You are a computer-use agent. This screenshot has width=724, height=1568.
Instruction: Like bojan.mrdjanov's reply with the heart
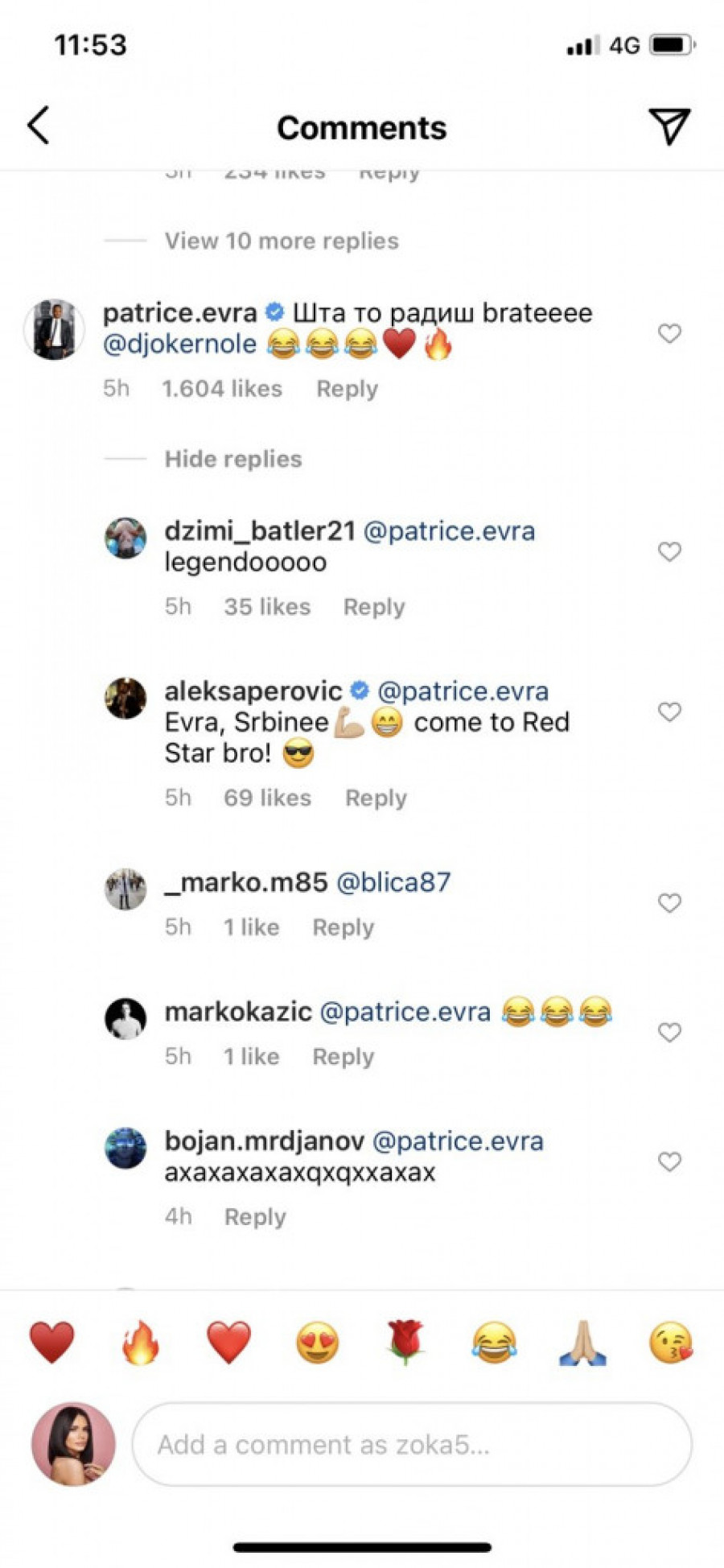coord(669,1162)
